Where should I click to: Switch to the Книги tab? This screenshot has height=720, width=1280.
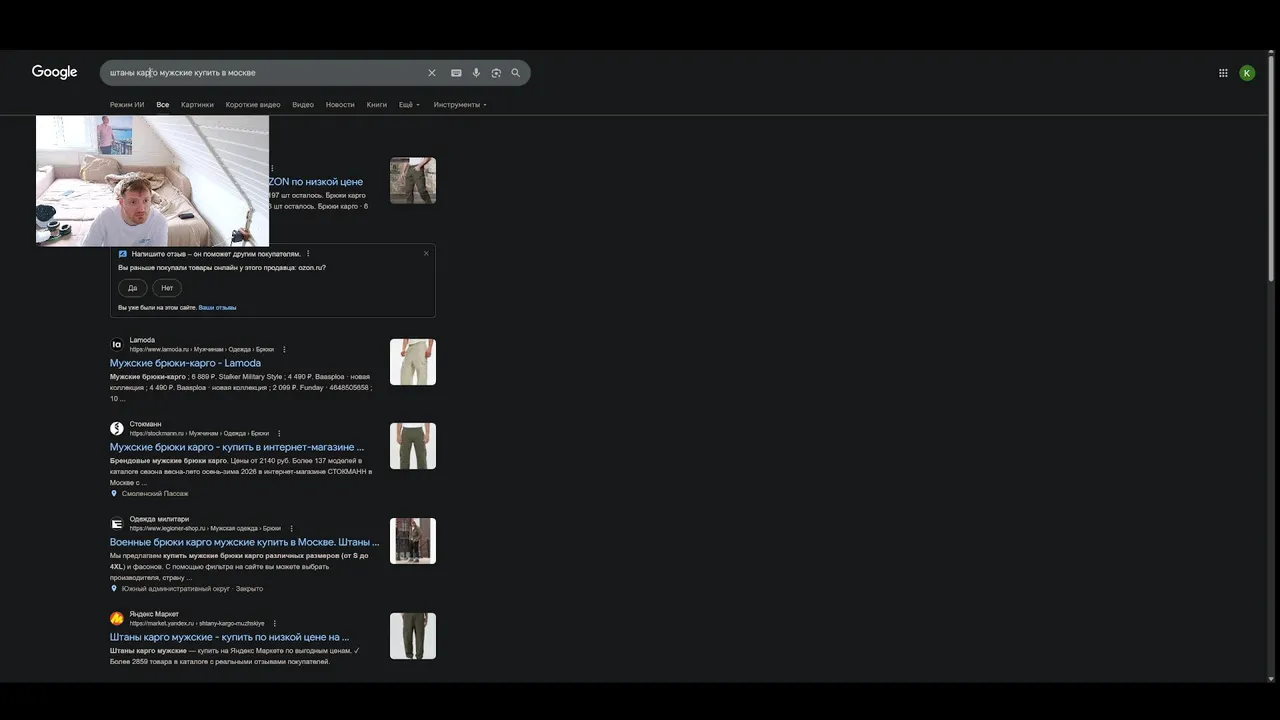point(376,105)
